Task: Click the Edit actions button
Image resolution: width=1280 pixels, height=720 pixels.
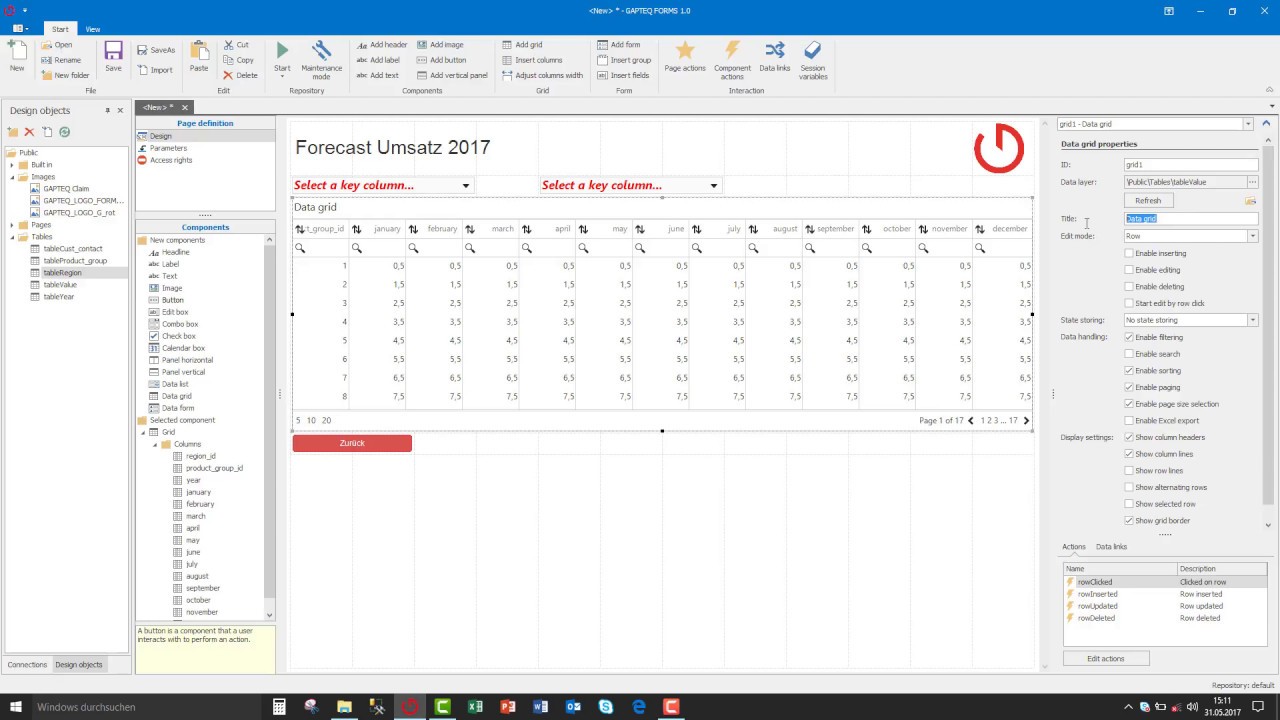Action: coord(1106,659)
